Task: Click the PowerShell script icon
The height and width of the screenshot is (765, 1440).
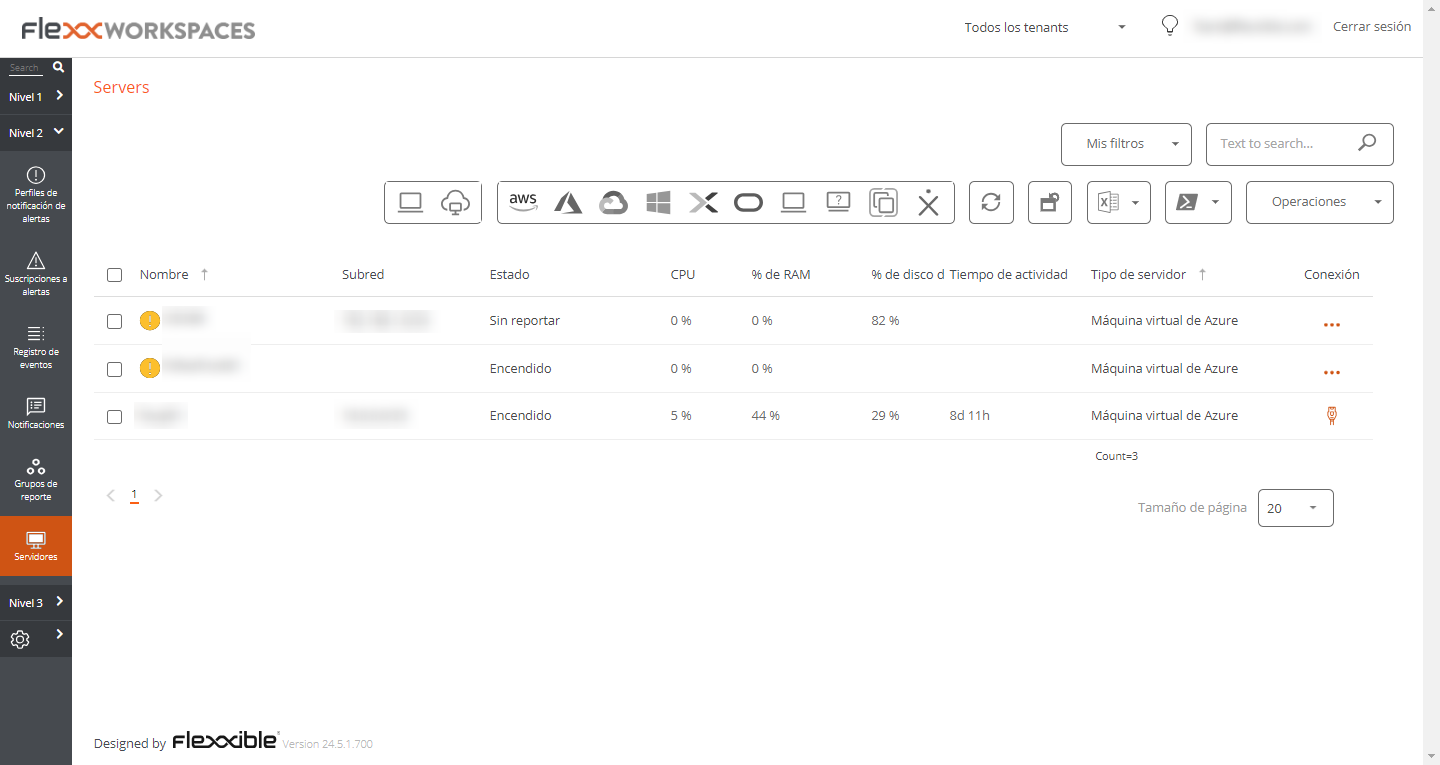Action: pyautogui.click(x=1186, y=202)
